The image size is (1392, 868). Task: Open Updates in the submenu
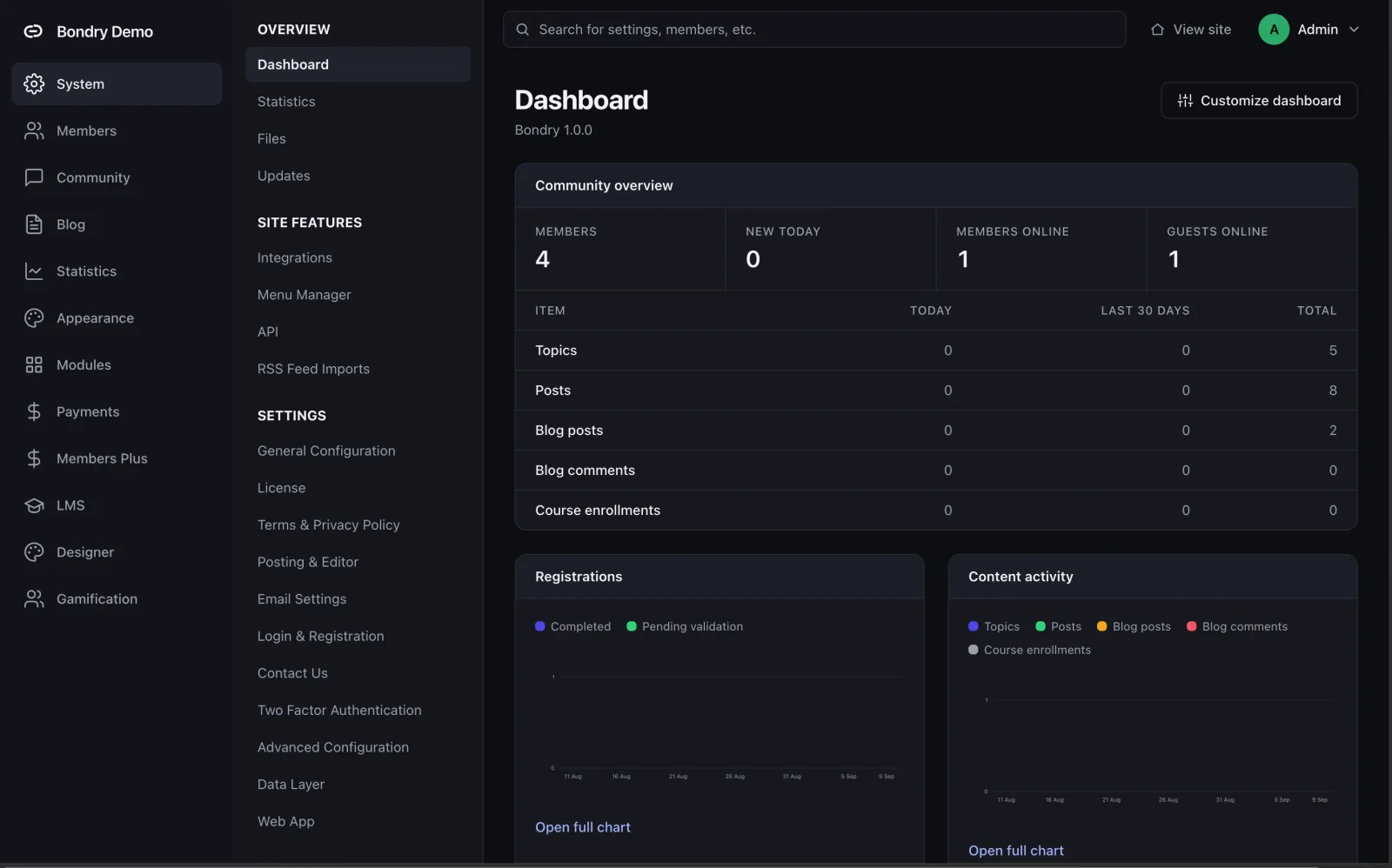[x=284, y=176]
